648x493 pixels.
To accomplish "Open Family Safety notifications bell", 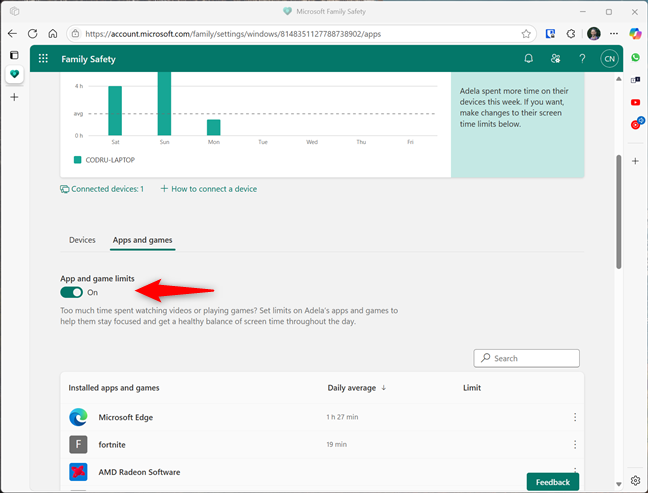I will pyautogui.click(x=528, y=59).
